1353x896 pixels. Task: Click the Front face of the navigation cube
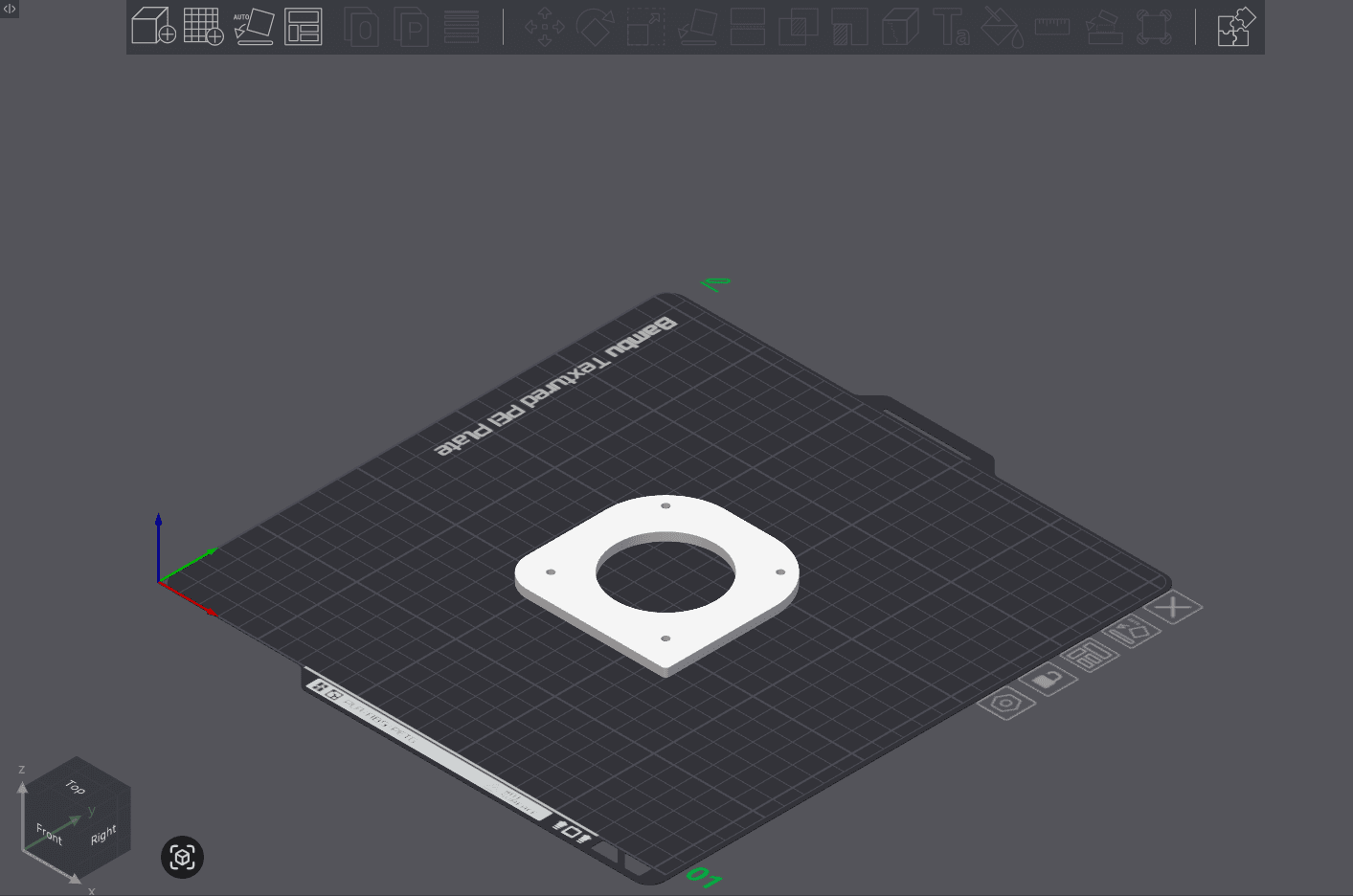pos(47,834)
